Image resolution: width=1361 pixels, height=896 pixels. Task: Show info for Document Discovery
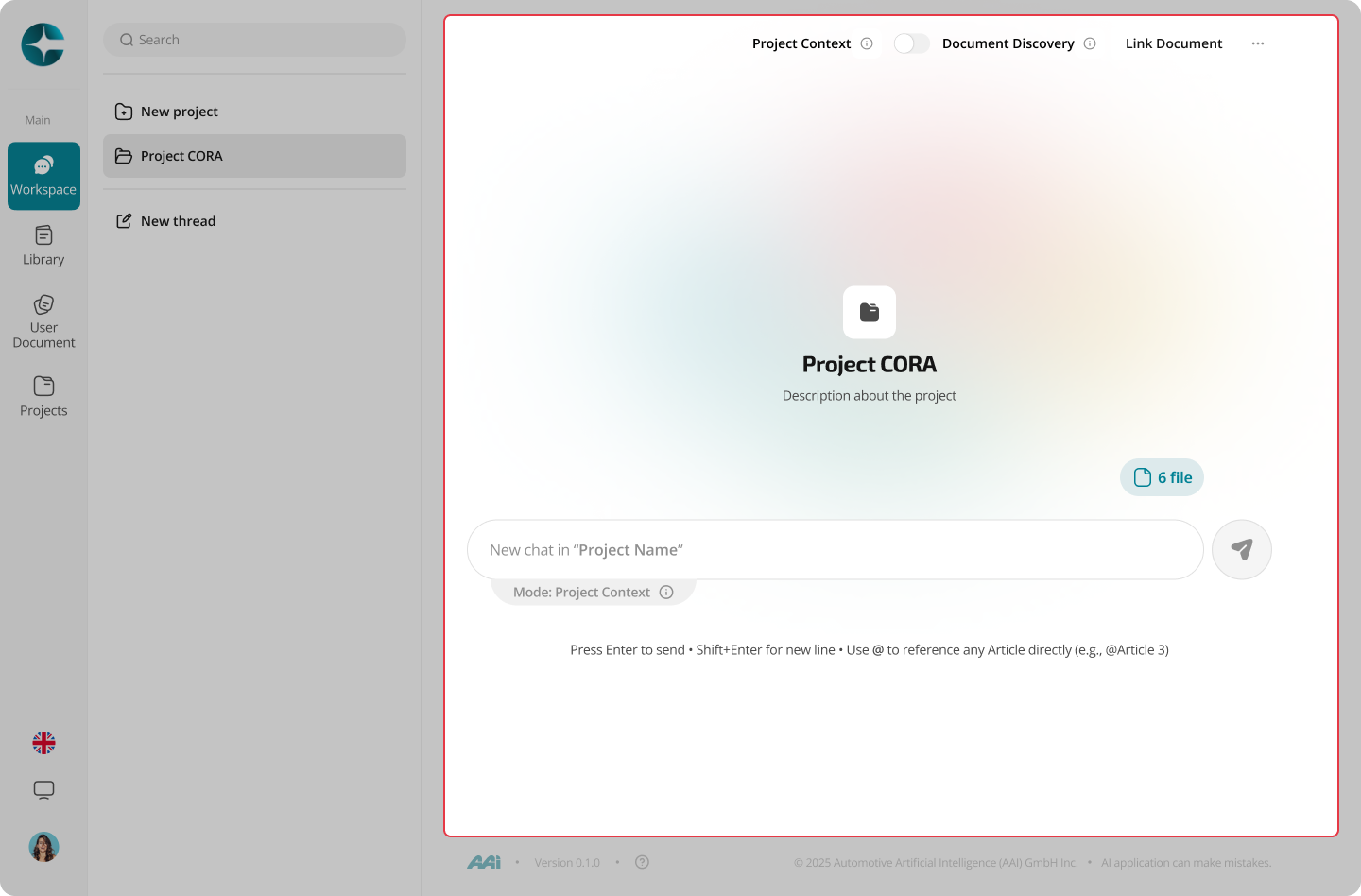pos(1090,43)
